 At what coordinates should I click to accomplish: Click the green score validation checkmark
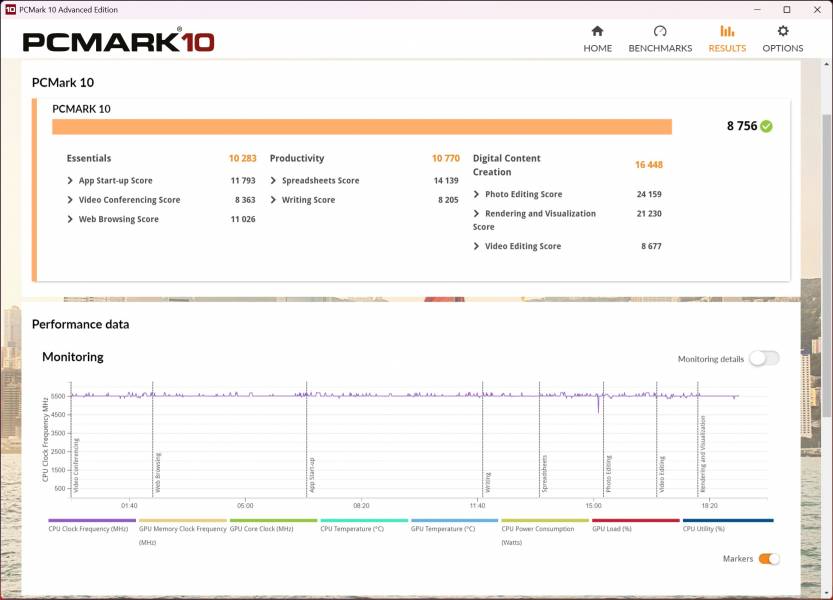tap(766, 126)
